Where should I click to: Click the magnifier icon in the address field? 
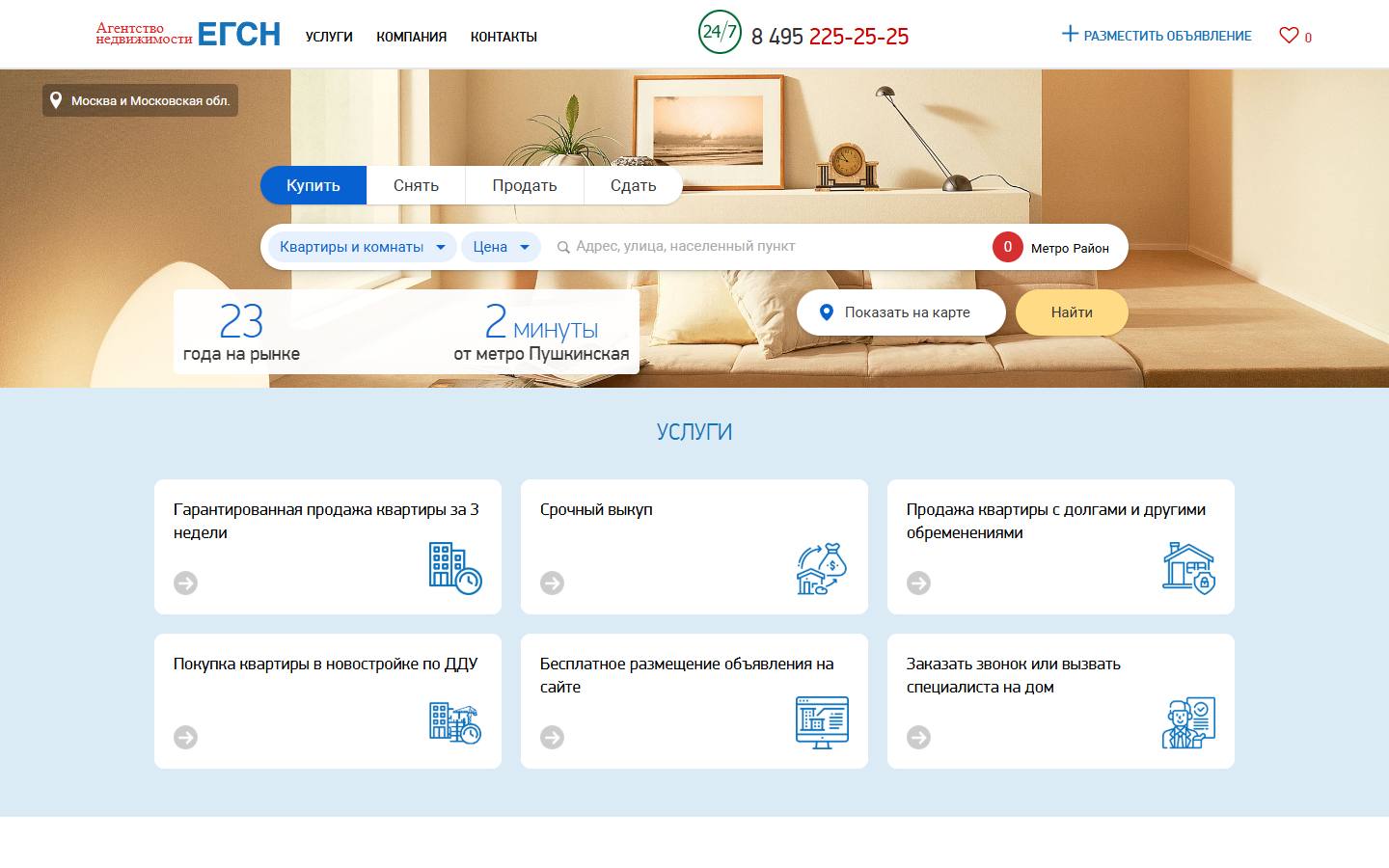(x=563, y=247)
